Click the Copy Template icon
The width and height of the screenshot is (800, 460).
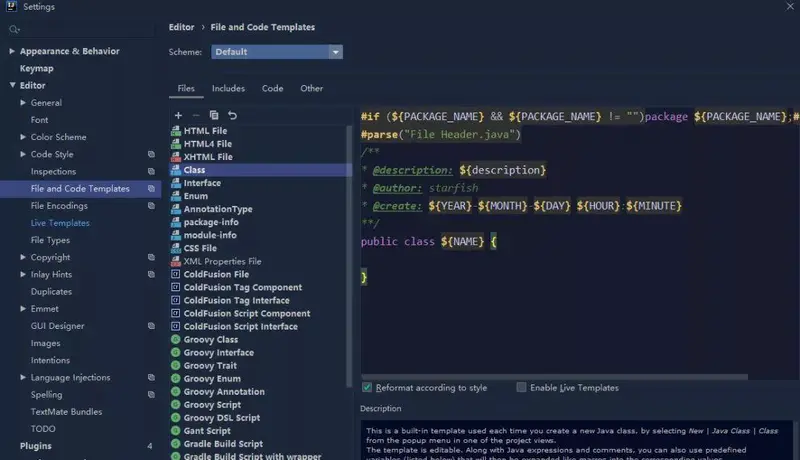(x=214, y=115)
